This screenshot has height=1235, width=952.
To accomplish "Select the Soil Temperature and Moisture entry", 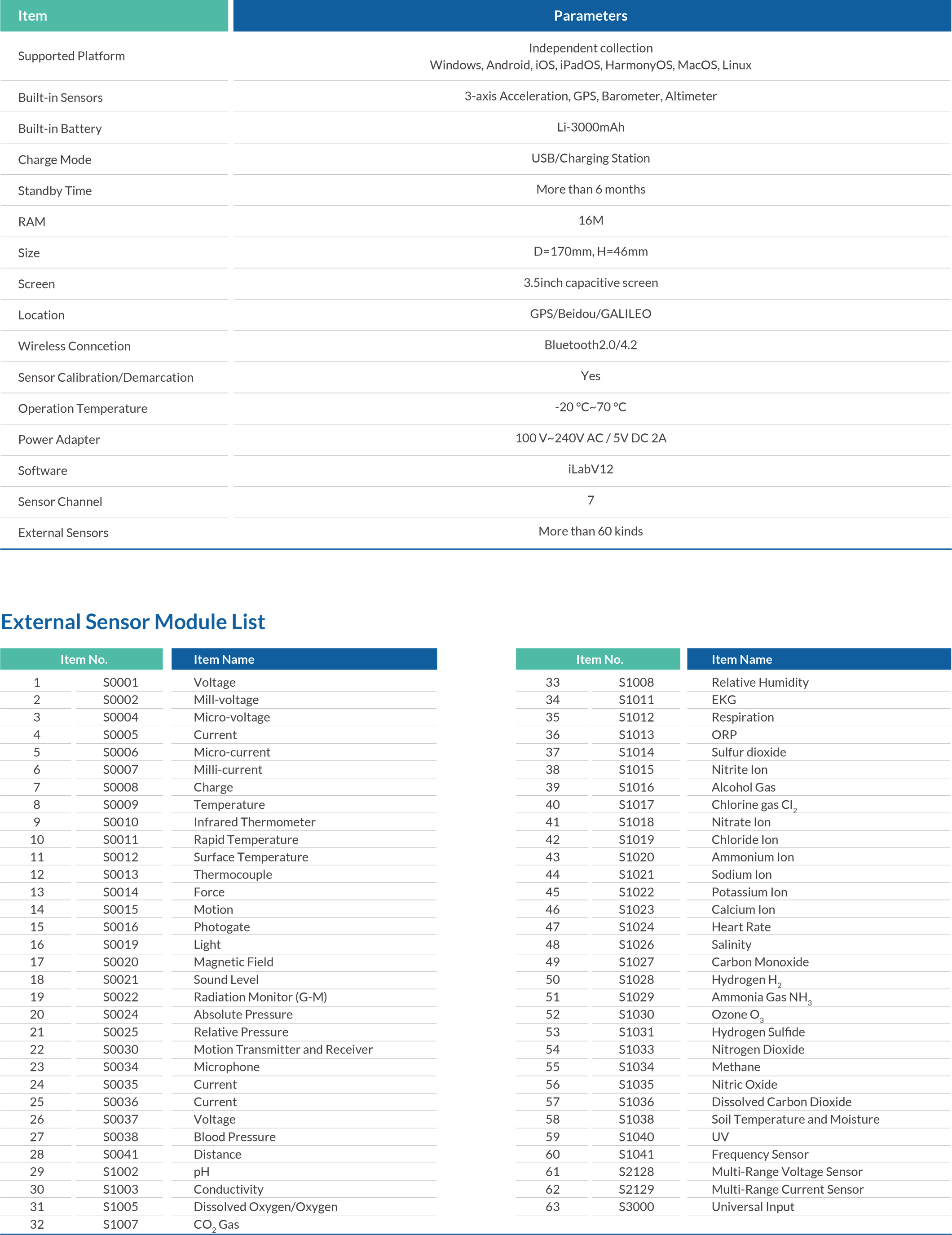I will tap(795, 1119).
